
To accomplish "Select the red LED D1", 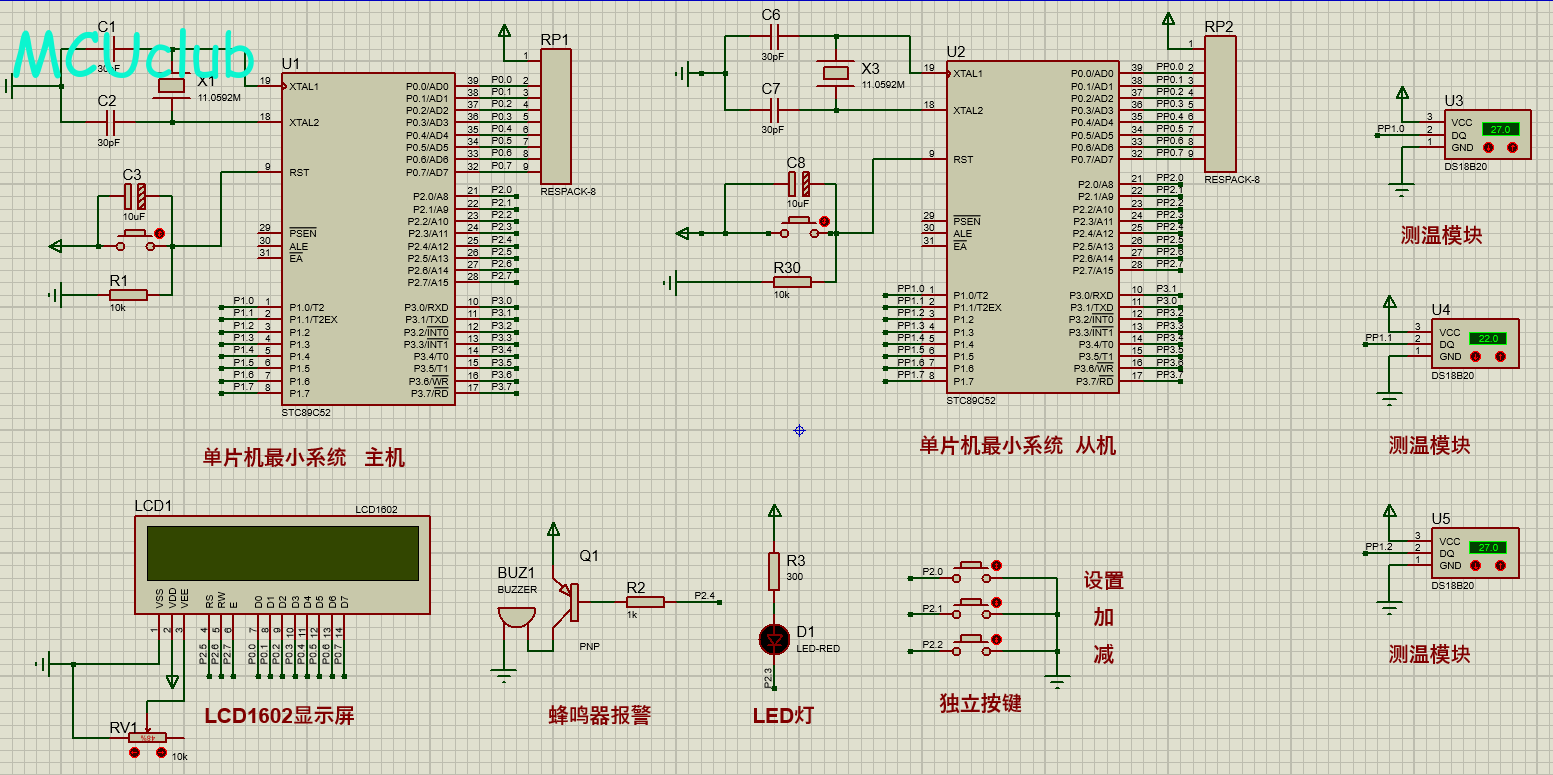I will tap(773, 638).
